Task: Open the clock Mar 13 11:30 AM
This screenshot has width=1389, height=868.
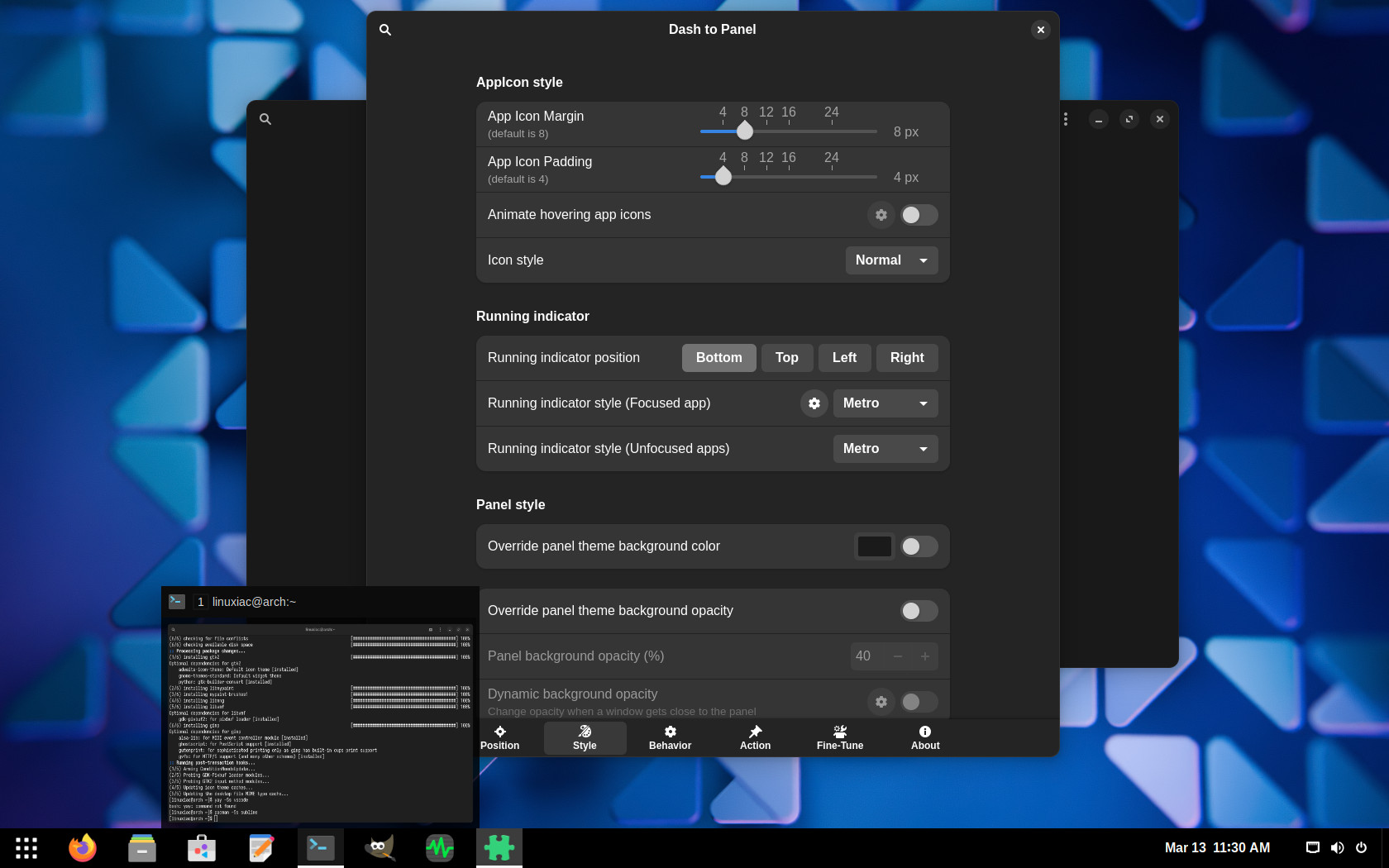Action: tap(1217, 848)
